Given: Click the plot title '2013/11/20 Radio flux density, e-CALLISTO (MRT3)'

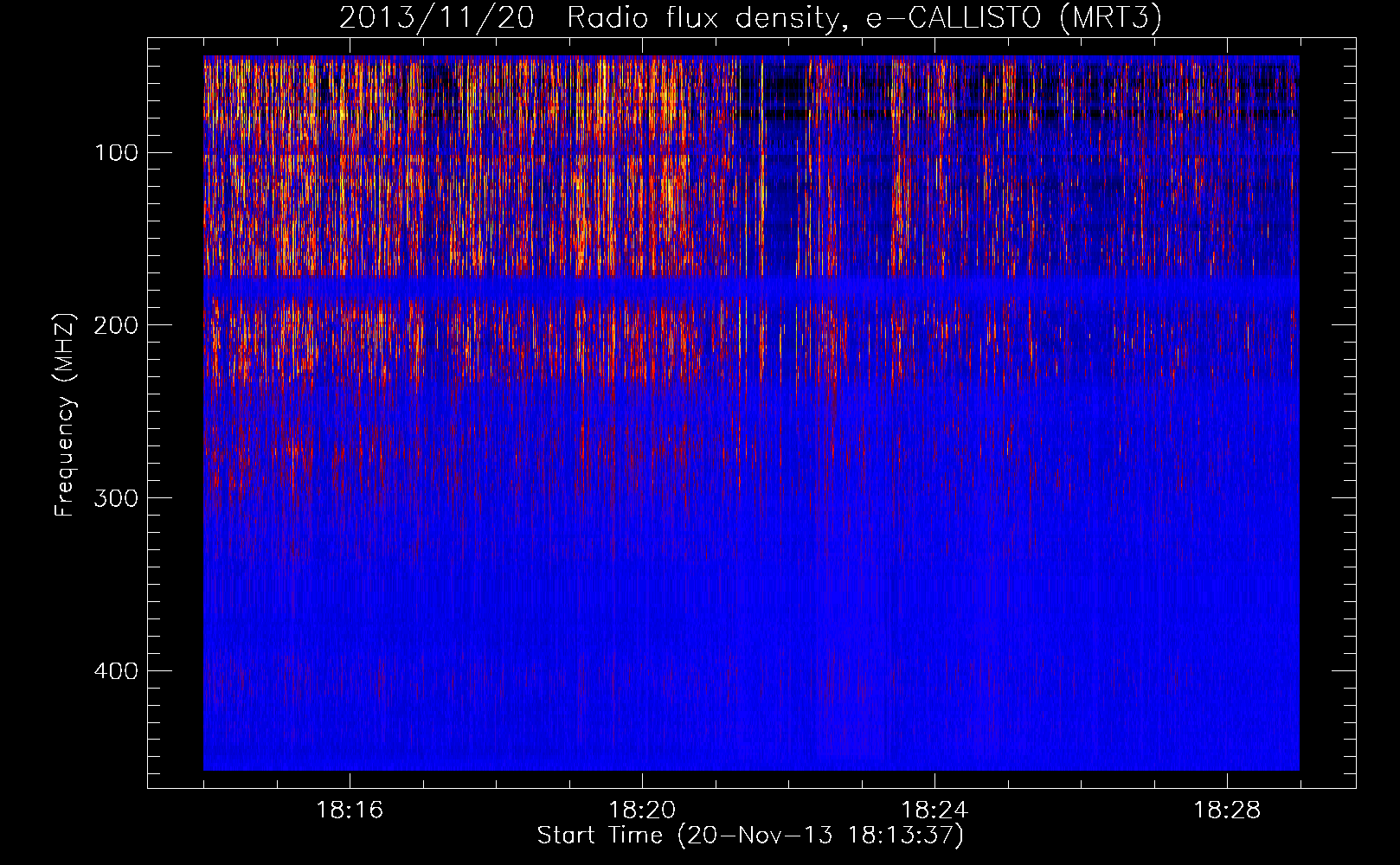Looking at the screenshot, I should [x=749, y=18].
